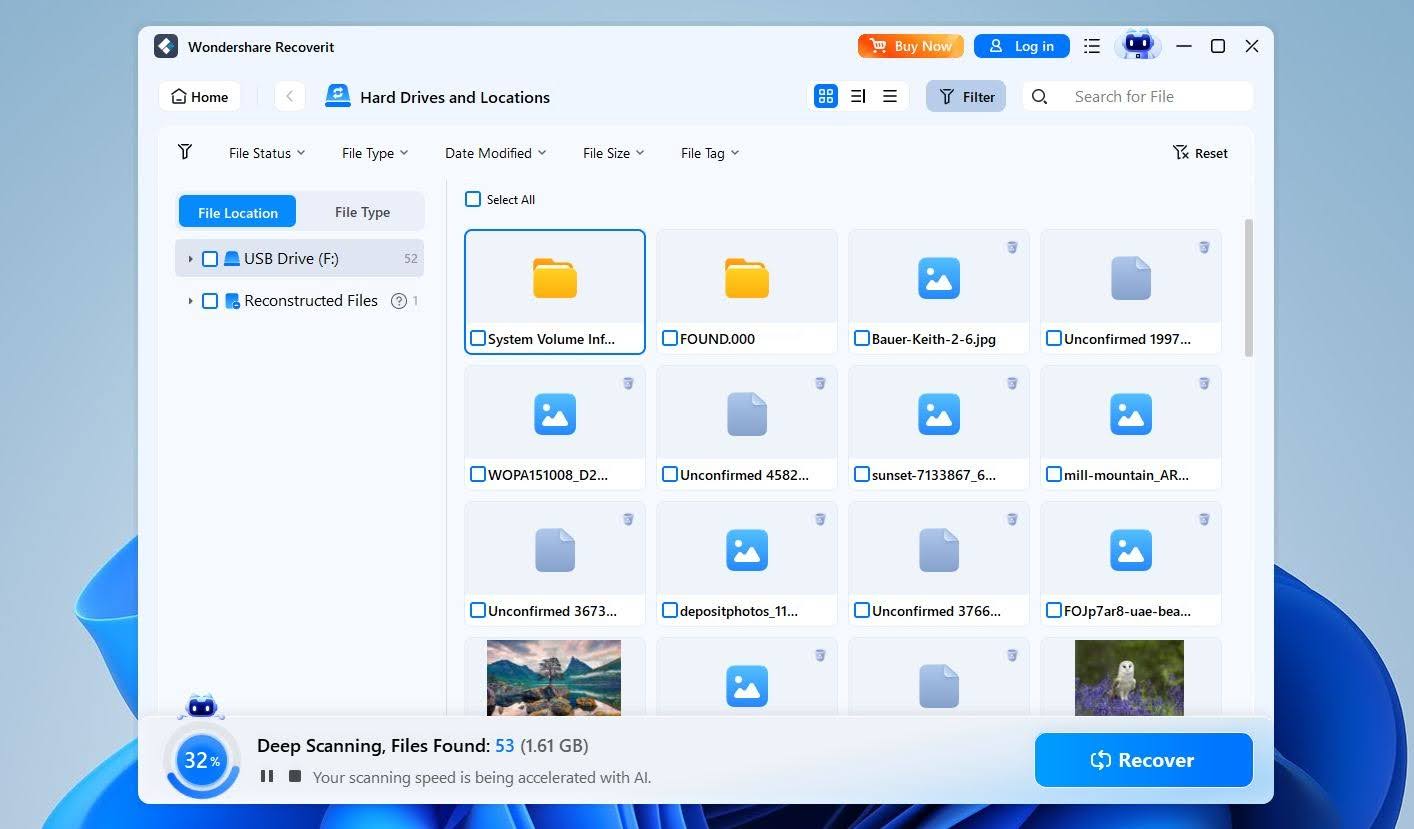
Task: Click the 32% scan progress circle
Action: pos(202,760)
